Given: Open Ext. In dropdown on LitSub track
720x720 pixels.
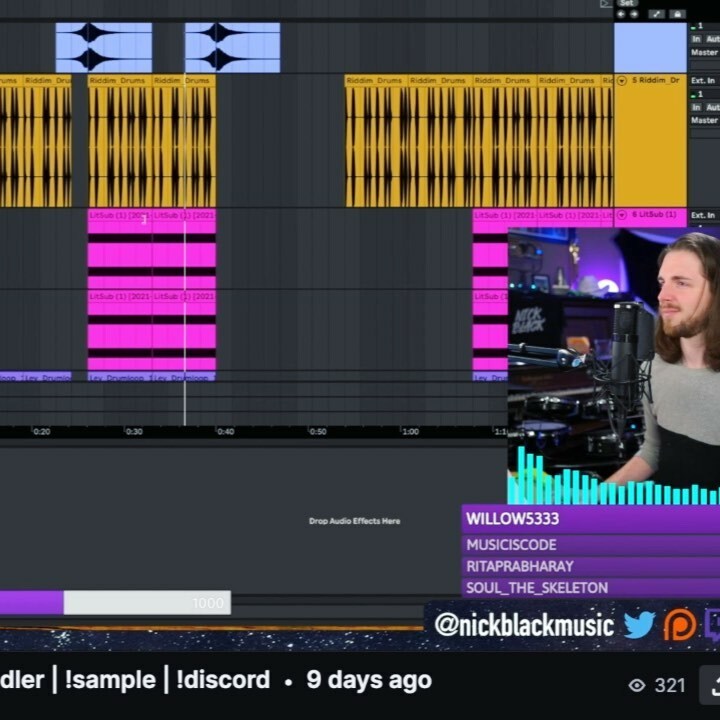Looking at the screenshot, I should pos(704,215).
